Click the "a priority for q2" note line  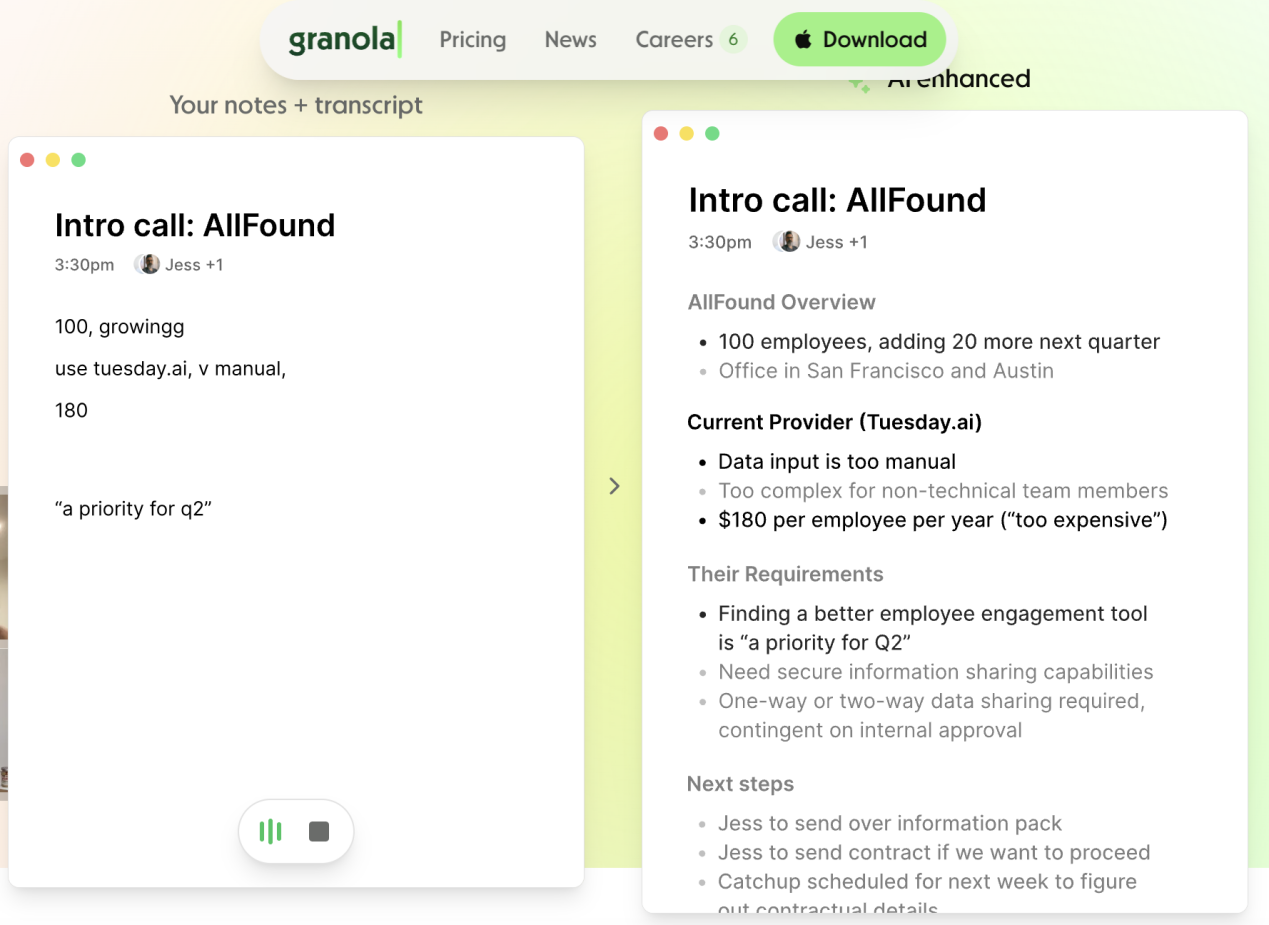[x=133, y=509]
